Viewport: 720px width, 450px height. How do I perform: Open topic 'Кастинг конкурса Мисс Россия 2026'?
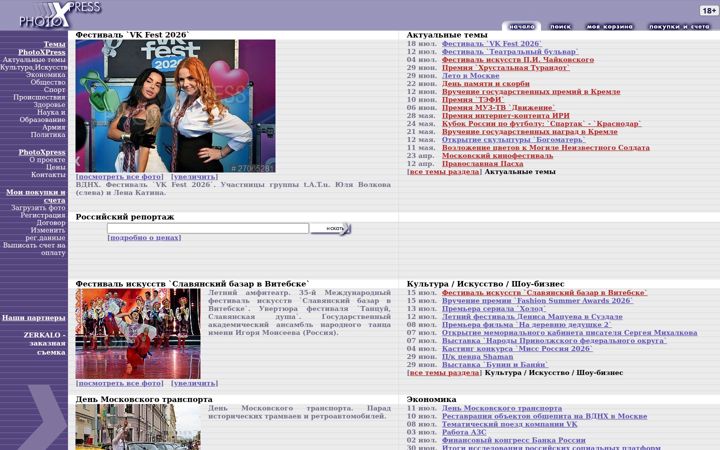(517, 349)
